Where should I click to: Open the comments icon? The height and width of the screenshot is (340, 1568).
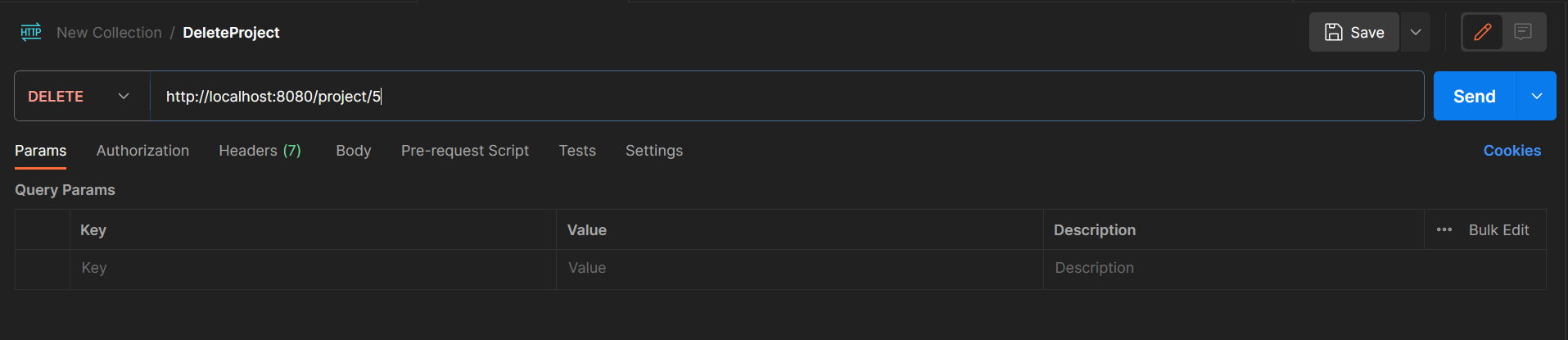coord(1523,33)
